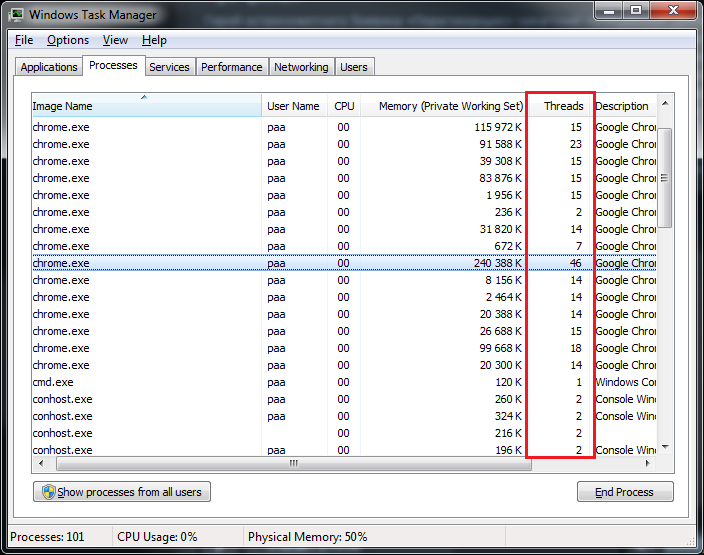Viewport: 704px width, 555px height.
Task: Select chrome.exe row with 115 972 K memory
Action: pyautogui.click(x=344, y=127)
